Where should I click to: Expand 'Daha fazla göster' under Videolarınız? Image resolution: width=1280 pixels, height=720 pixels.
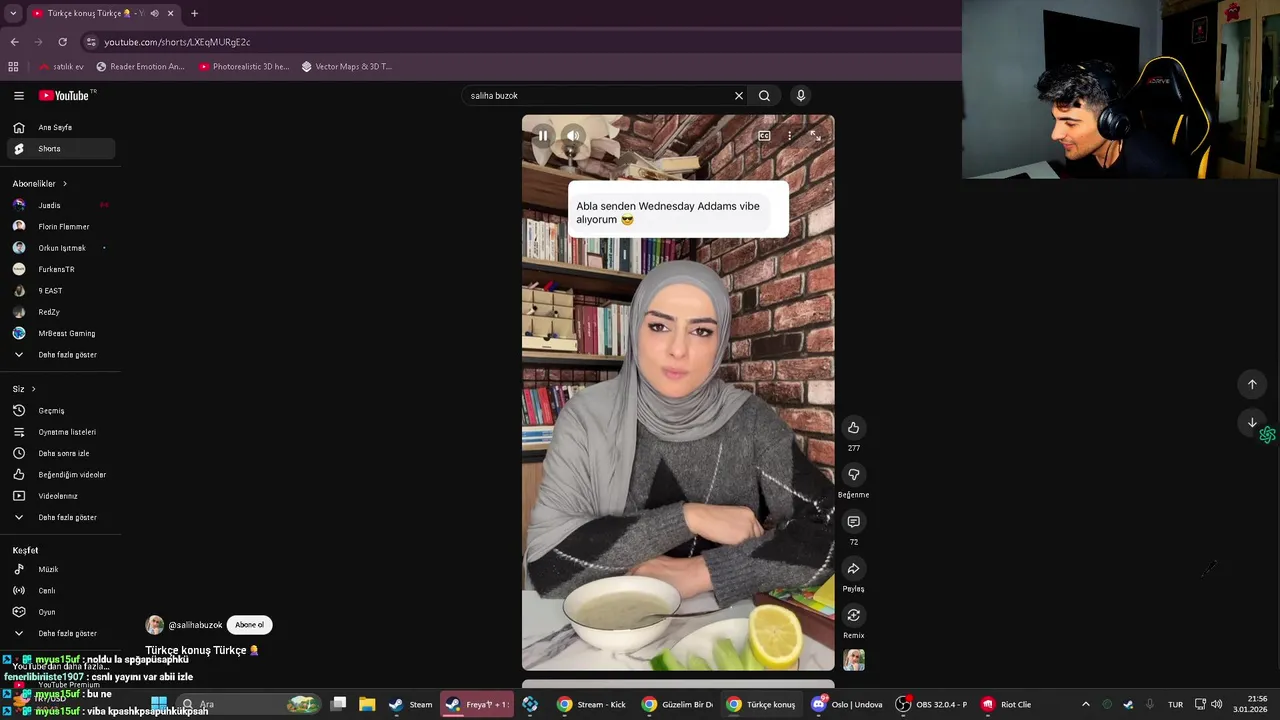[x=61, y=517]
